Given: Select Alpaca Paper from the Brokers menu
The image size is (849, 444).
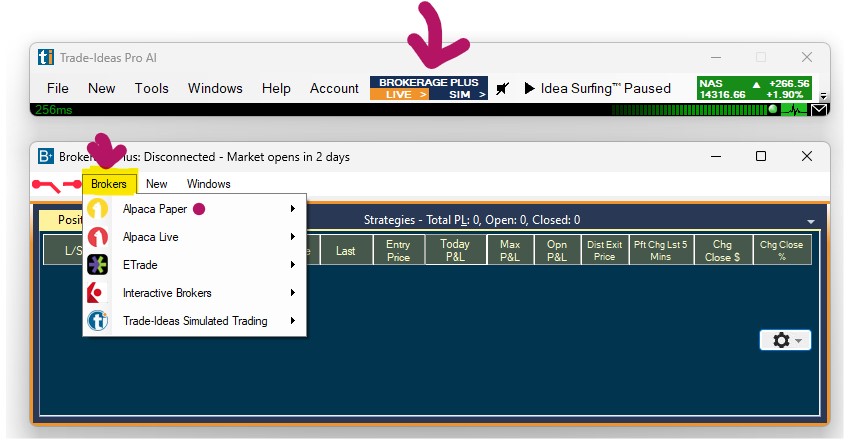Looking at the screenshot, I should (194, 209).
